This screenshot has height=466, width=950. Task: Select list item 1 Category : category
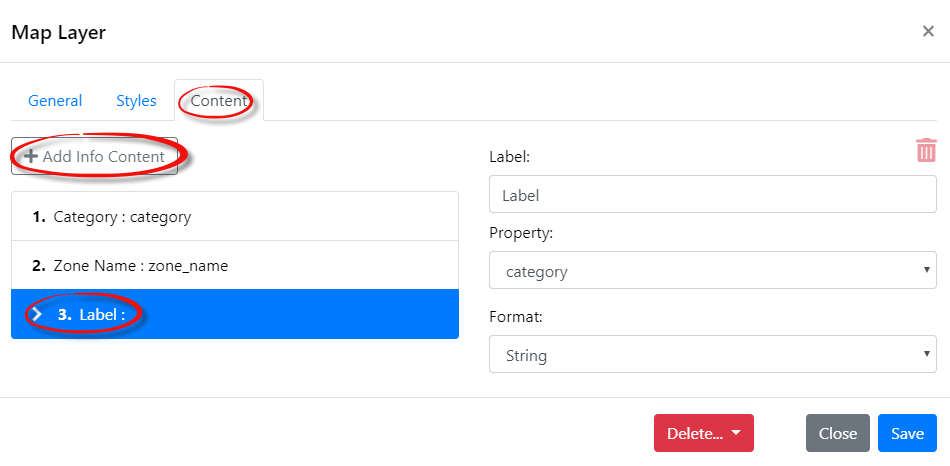tap(235, 216)
